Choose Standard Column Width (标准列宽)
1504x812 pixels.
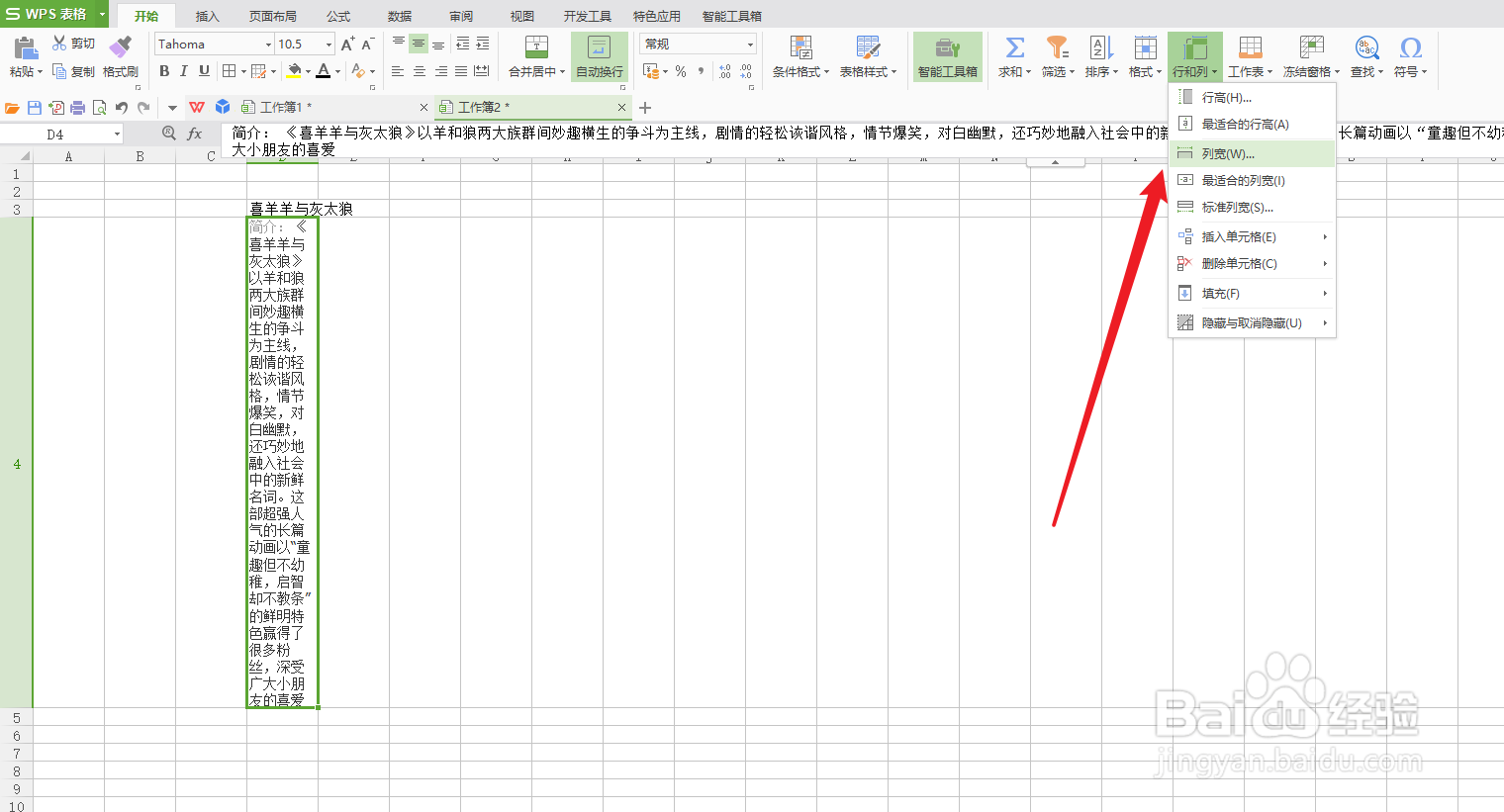click(1252, 207)
